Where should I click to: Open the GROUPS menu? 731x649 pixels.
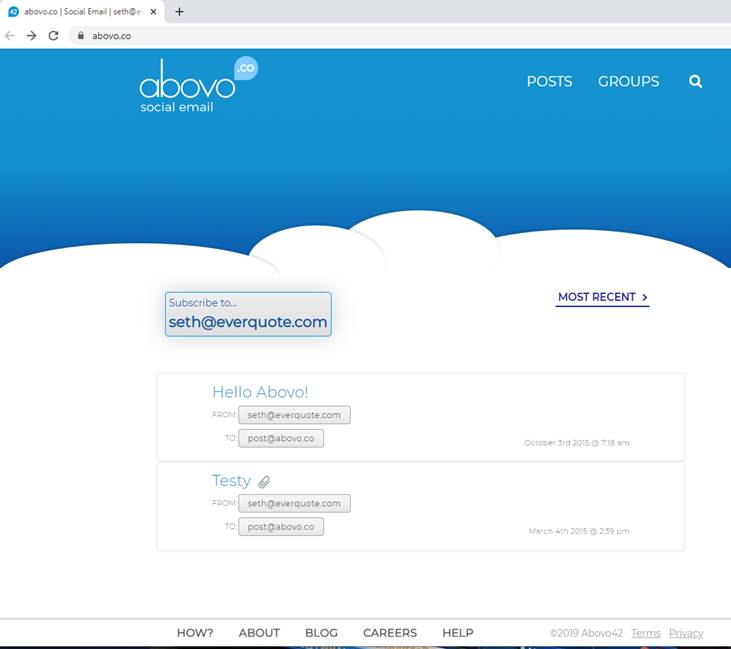[628, 81]
